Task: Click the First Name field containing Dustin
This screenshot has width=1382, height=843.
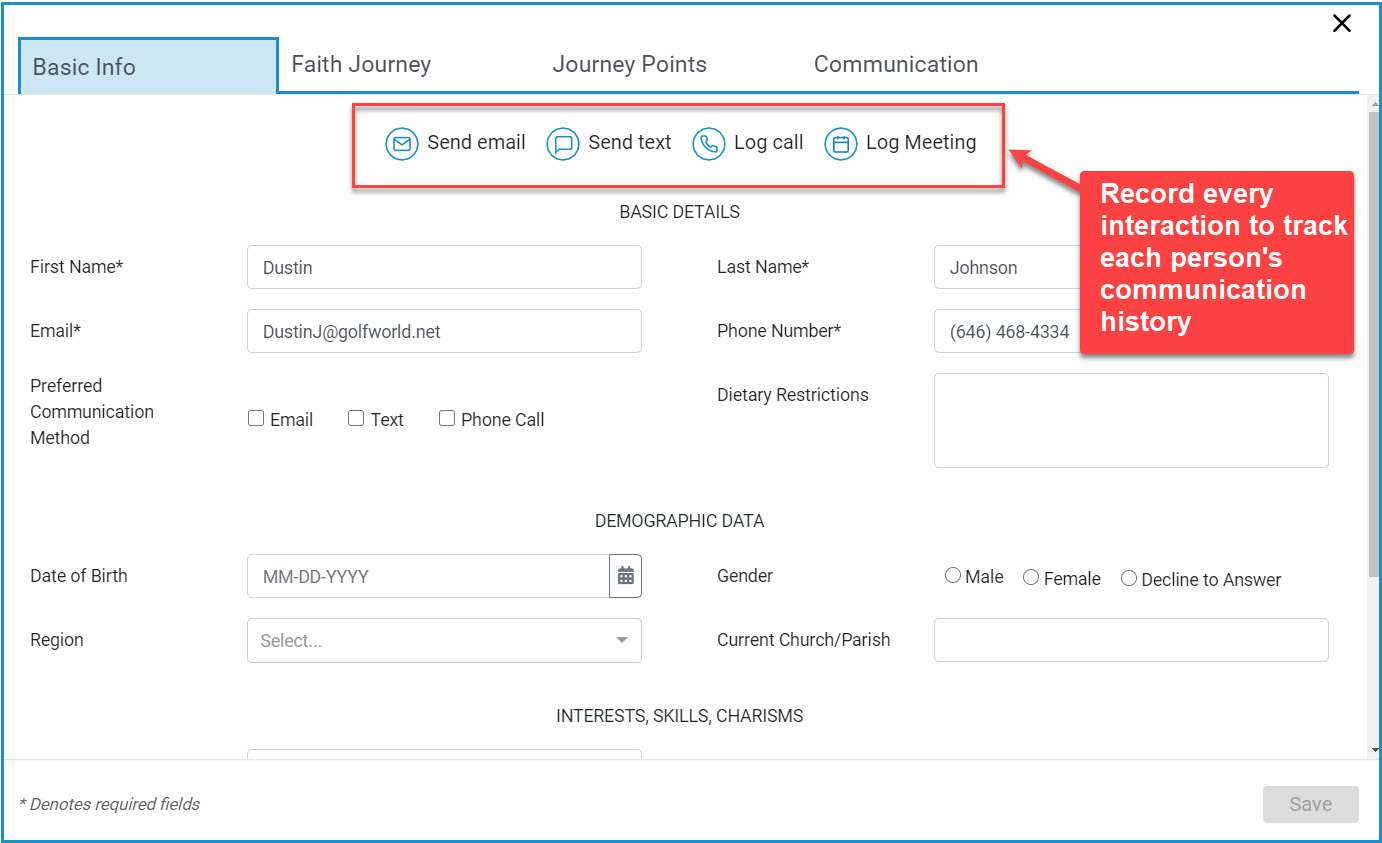Action: tap(444, 268)
